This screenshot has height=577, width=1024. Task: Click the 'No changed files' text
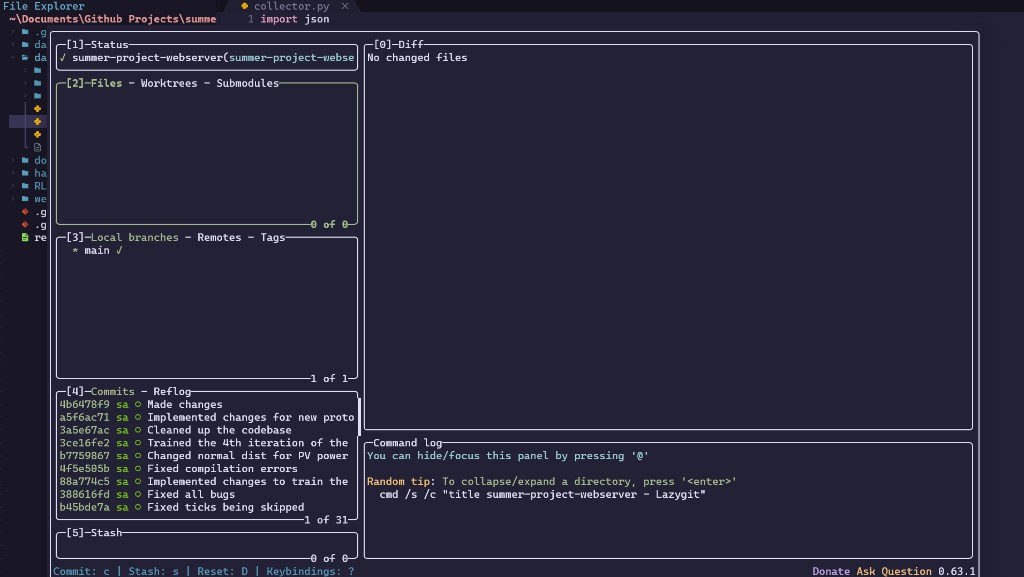(x=417, y=57)
